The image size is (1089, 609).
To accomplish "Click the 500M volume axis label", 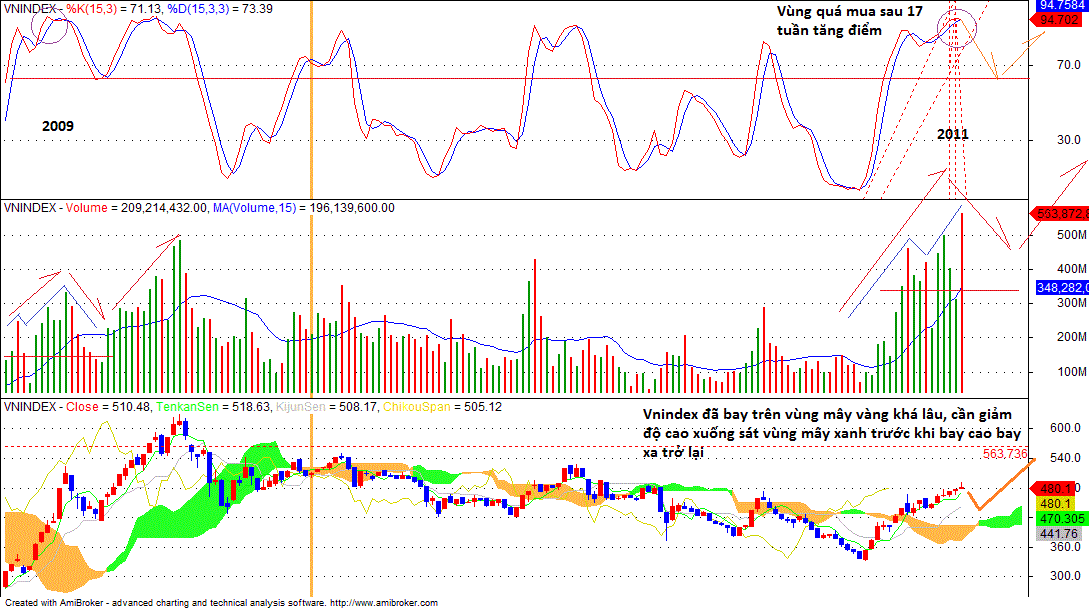I will coord(1071,235).
